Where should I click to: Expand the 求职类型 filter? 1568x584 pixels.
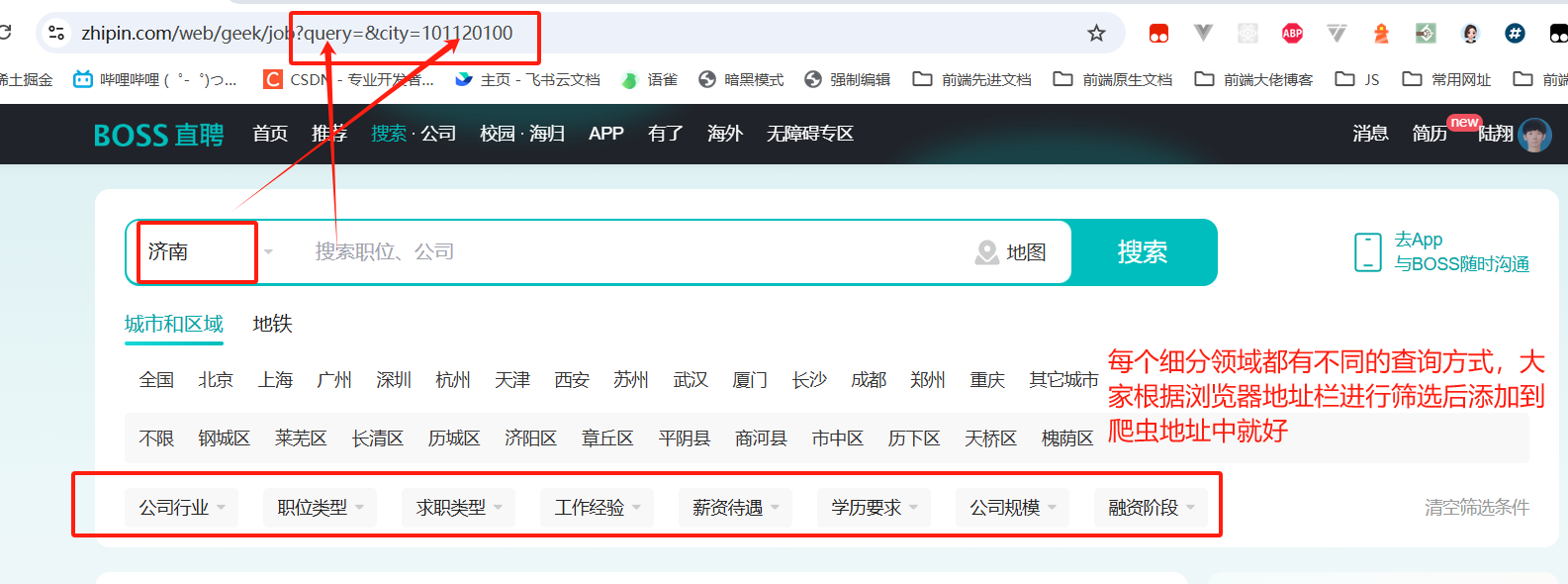point(459,508)
